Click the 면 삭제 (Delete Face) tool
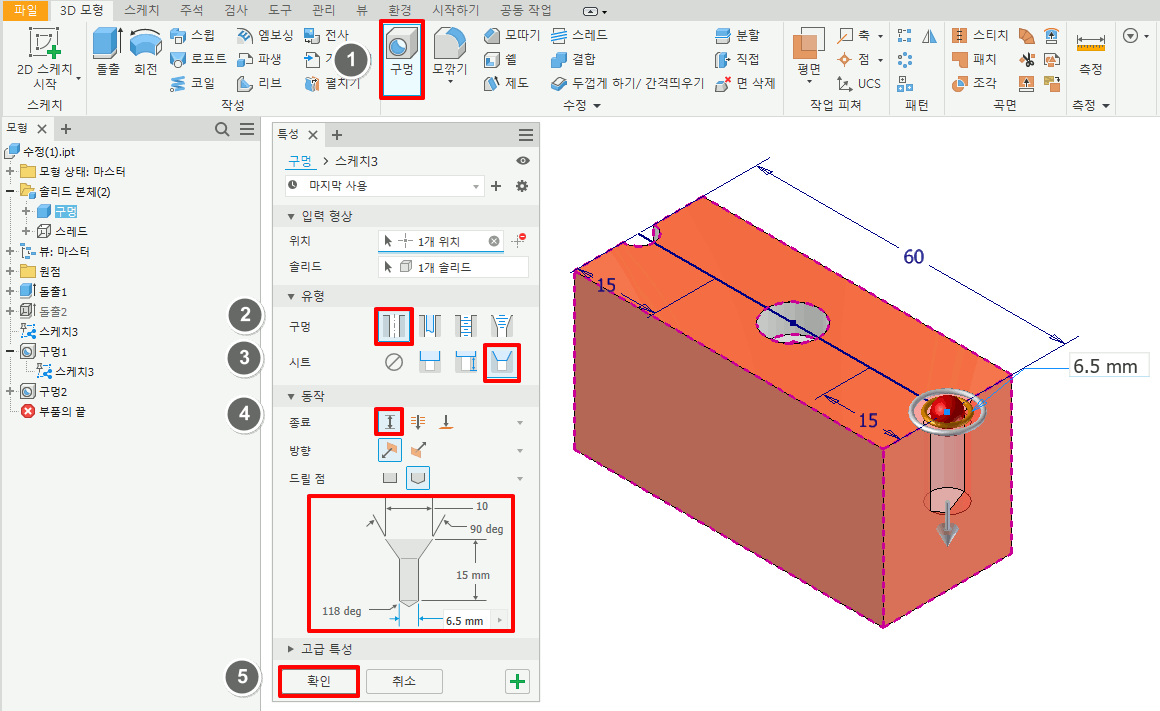The image size is (1160, 711). [x=746, y=83]
